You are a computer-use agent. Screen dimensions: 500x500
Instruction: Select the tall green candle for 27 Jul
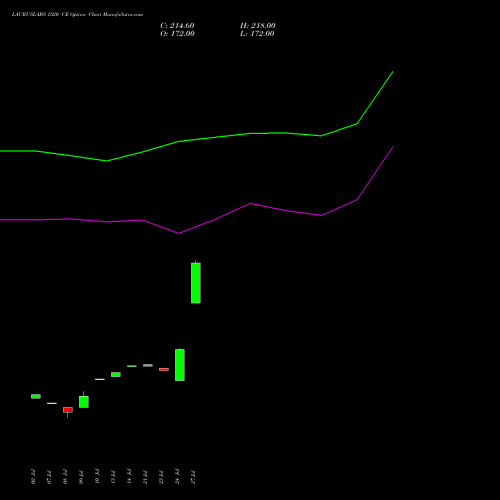tap(196, 283)
